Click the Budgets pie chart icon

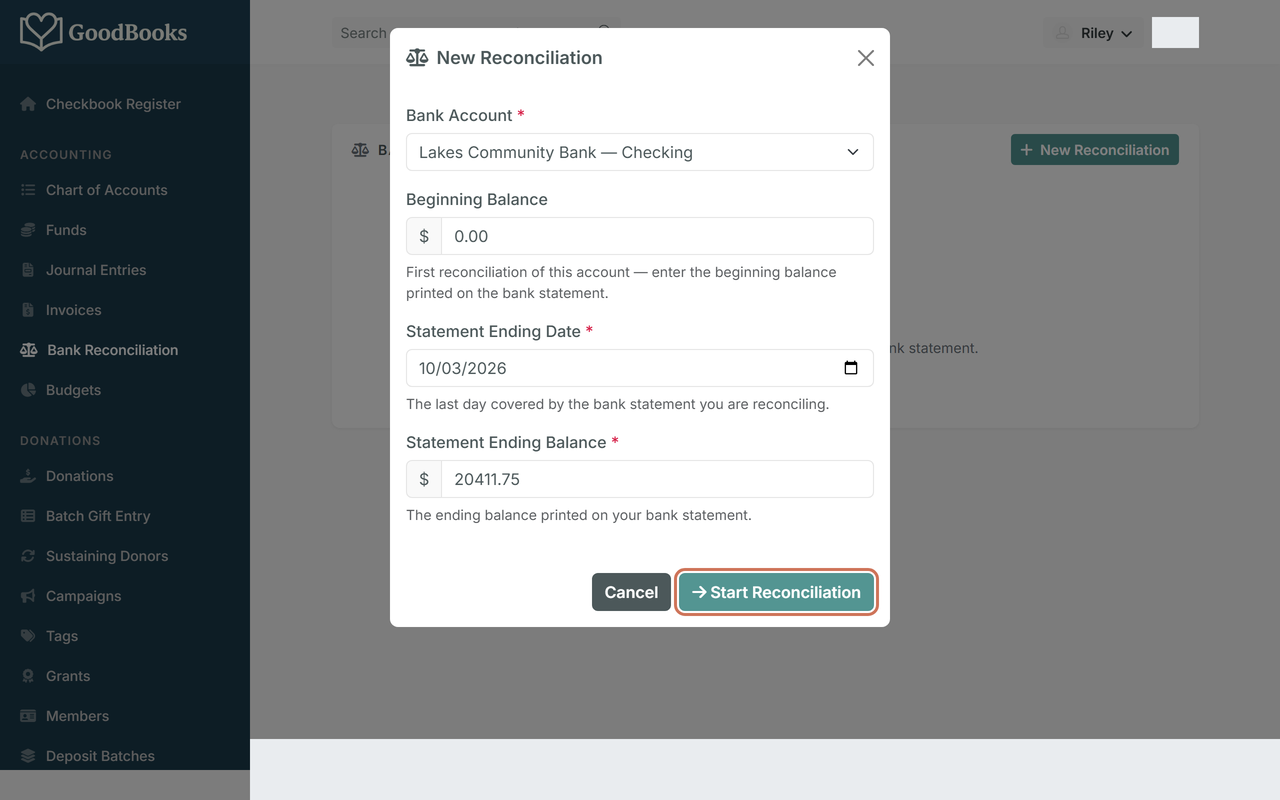[x=28, y=390]
